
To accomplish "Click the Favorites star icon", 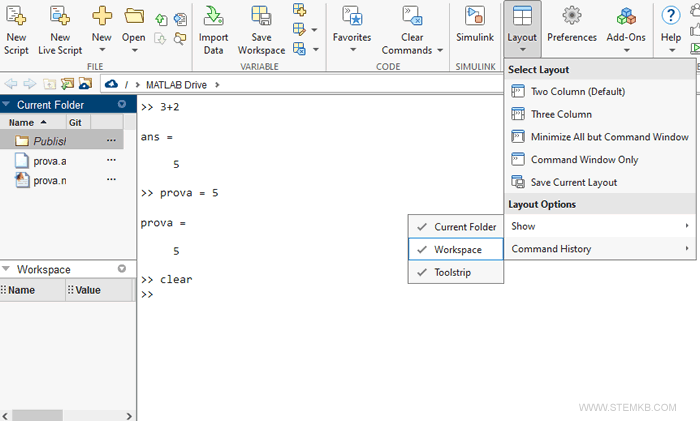I will (352, 15).
